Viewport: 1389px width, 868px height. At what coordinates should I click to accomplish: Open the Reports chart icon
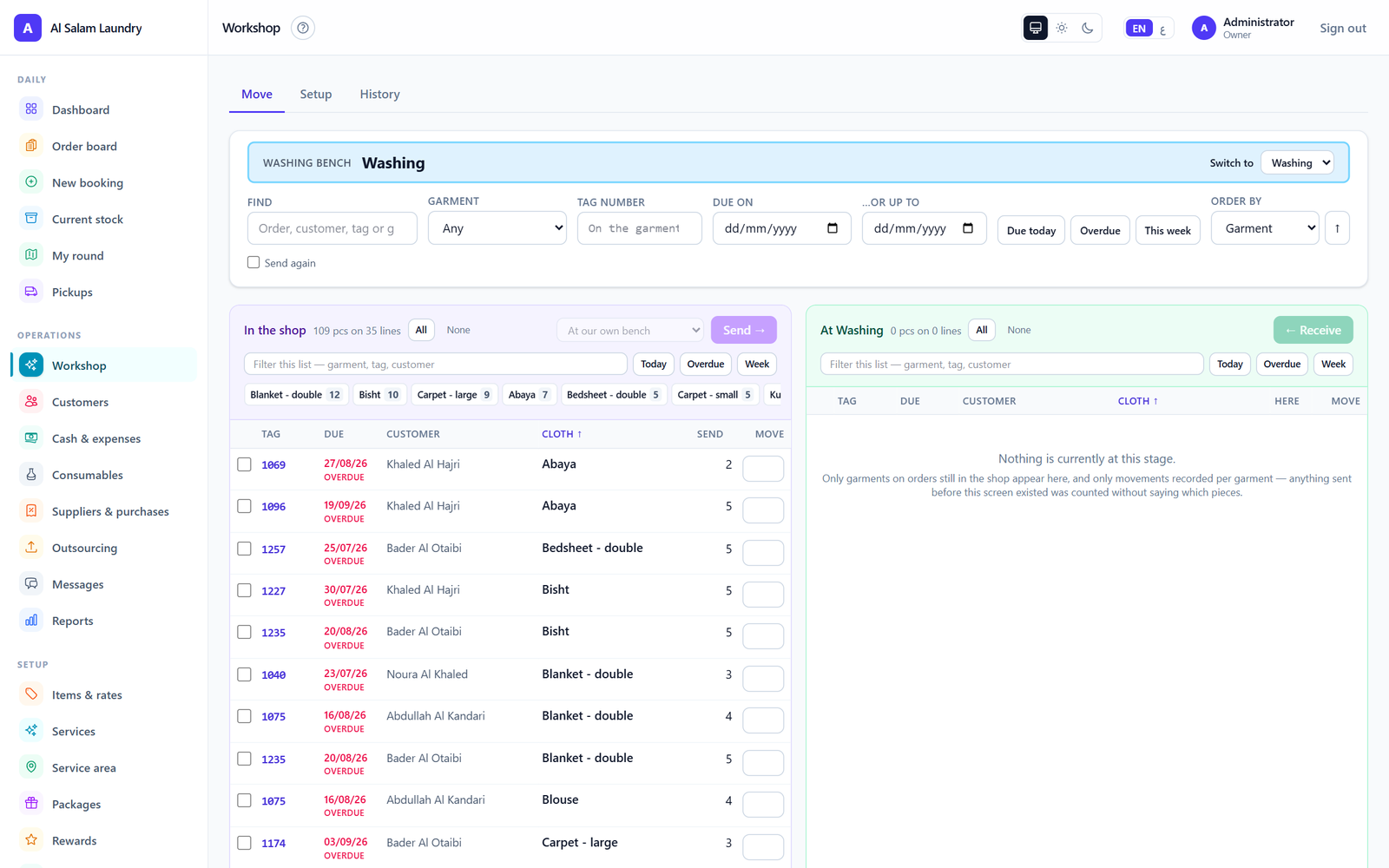pyautogui.click(x=31, y=621)
